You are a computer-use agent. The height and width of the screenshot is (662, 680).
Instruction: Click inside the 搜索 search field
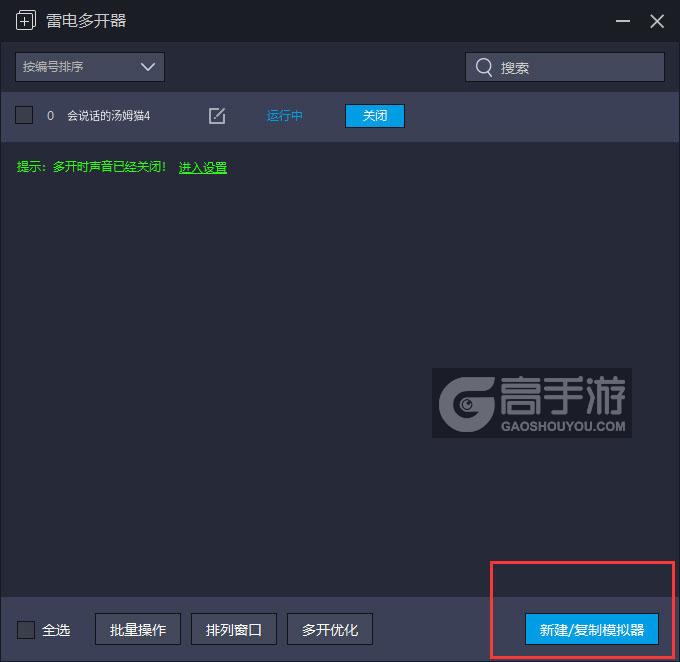coord(565,67)
